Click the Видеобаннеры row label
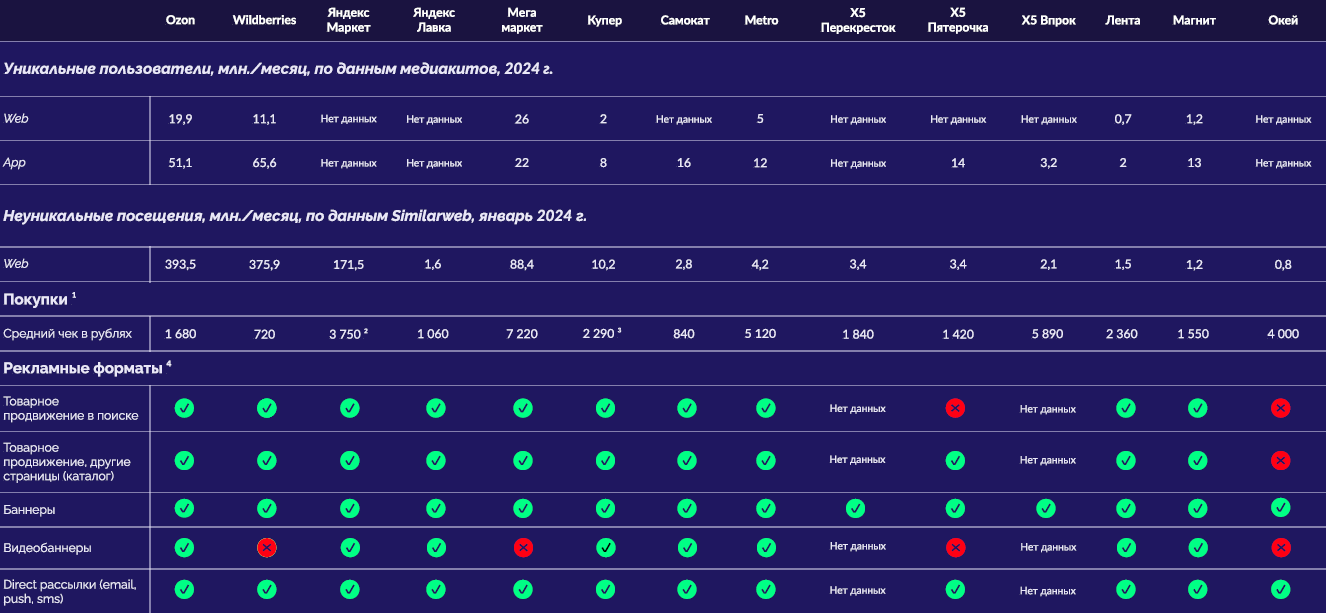The width and height of the screenshot is (1326, 613). tap(47, 548)
